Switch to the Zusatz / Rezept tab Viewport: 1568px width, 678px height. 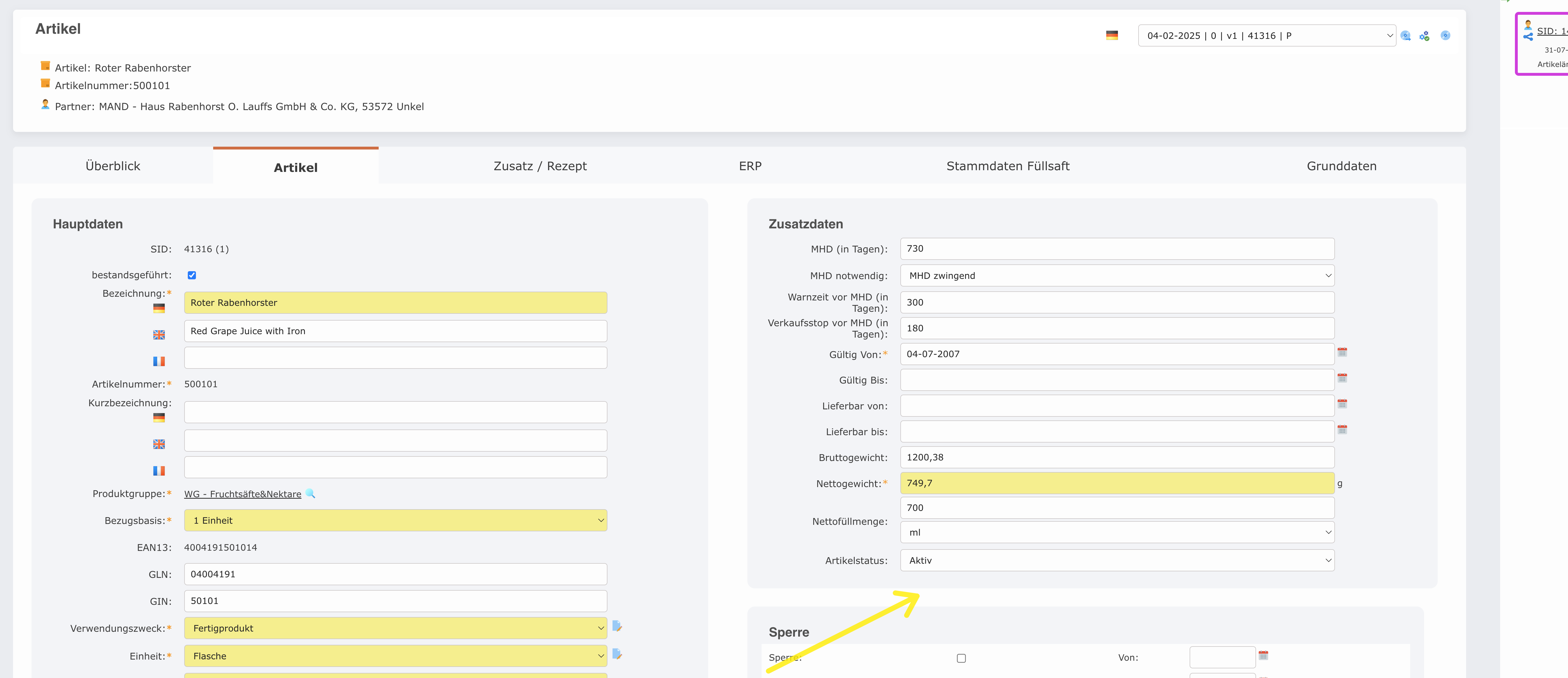[x=540, y=166]
